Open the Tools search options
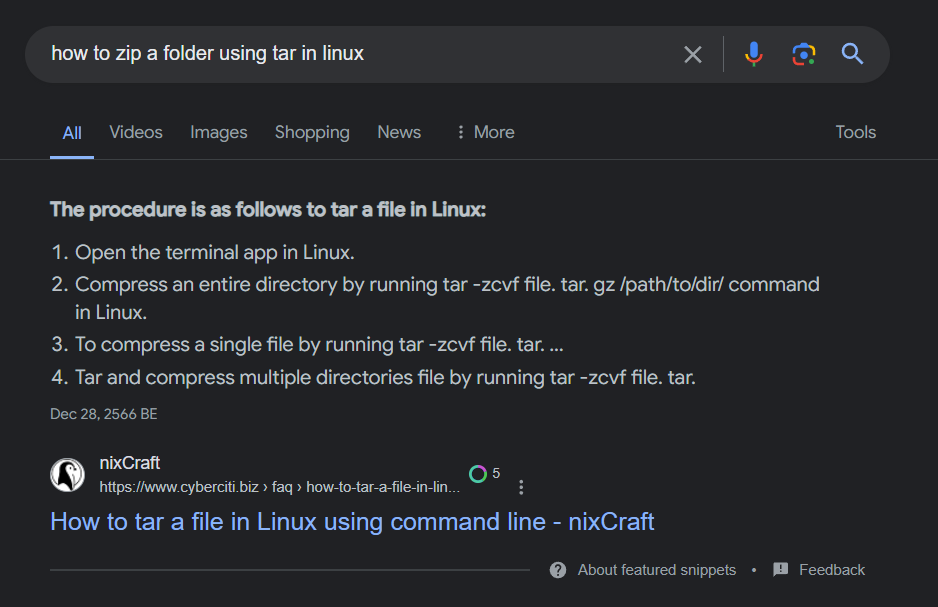Screen dimensions: 938x607 click(855, 132)
